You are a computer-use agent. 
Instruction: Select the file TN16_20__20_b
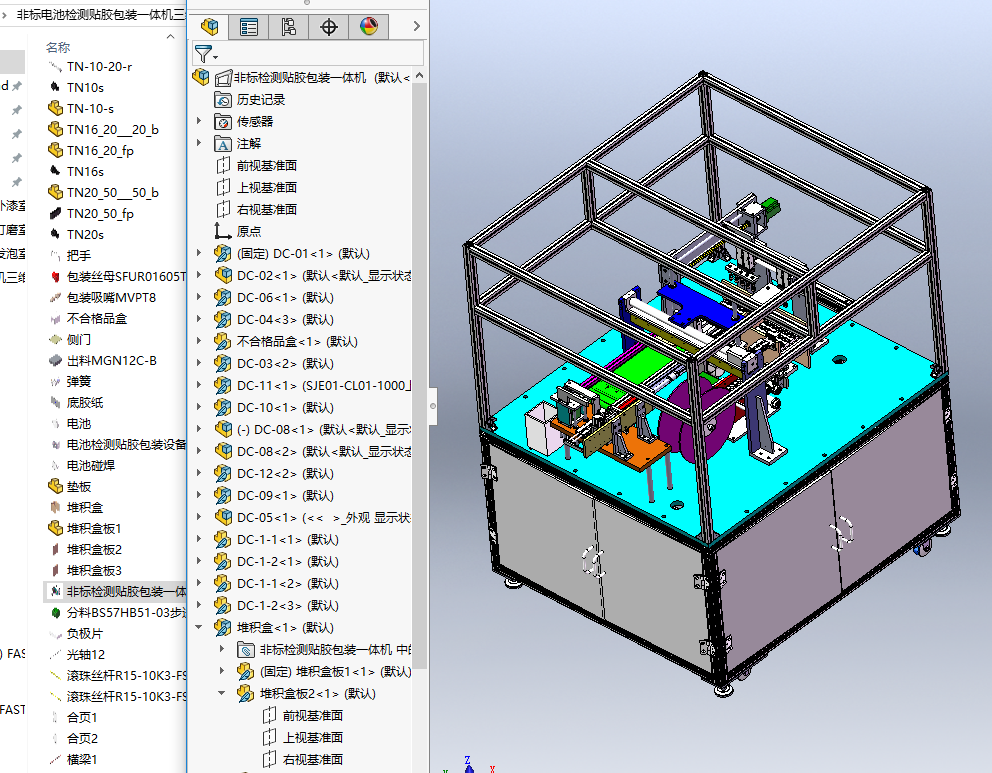113,130
